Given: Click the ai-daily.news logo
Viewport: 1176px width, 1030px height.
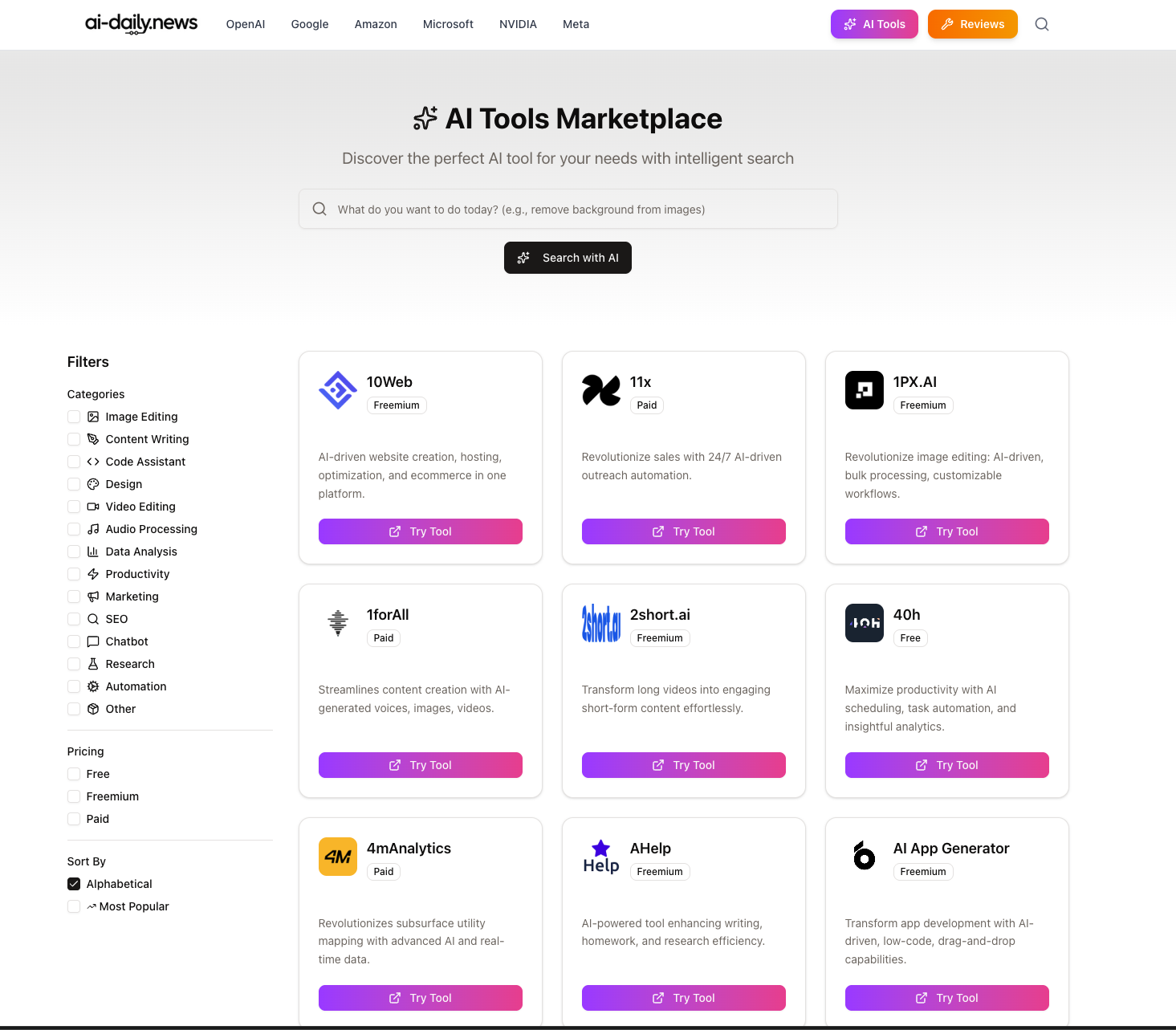Looking at the screenshot, I should tap(140, 24).
